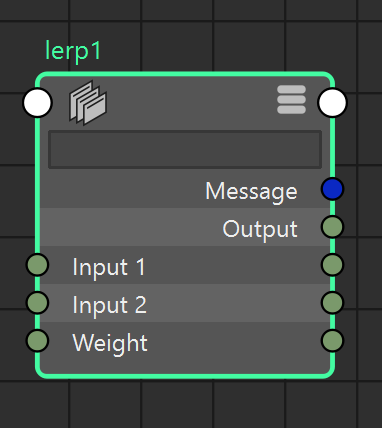Click the Input 1 right output port
The image size is (382, 428).
(x=332, y=265)
